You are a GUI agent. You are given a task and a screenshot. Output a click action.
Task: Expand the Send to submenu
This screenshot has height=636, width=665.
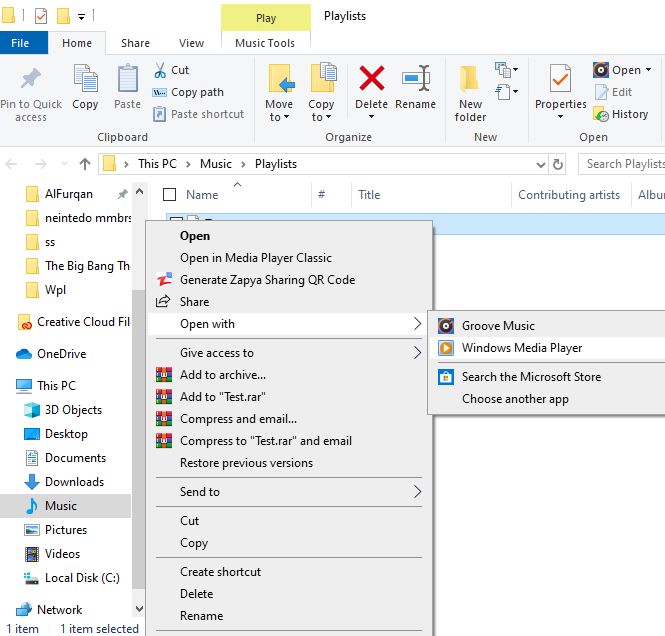coord(290,492)
